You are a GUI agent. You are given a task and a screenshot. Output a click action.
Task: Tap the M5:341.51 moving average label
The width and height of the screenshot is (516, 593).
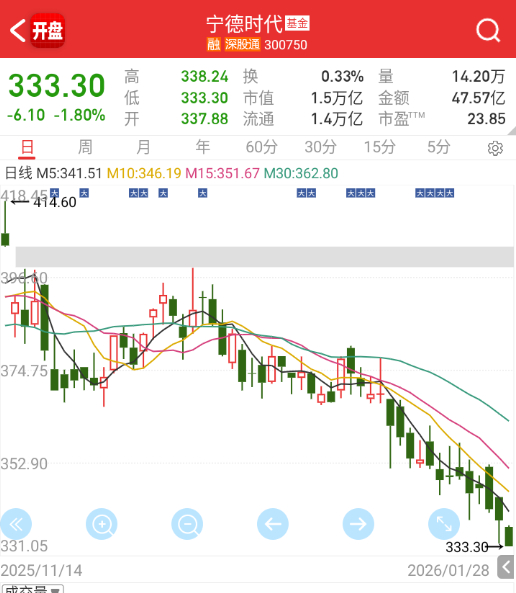pos(69,174)
